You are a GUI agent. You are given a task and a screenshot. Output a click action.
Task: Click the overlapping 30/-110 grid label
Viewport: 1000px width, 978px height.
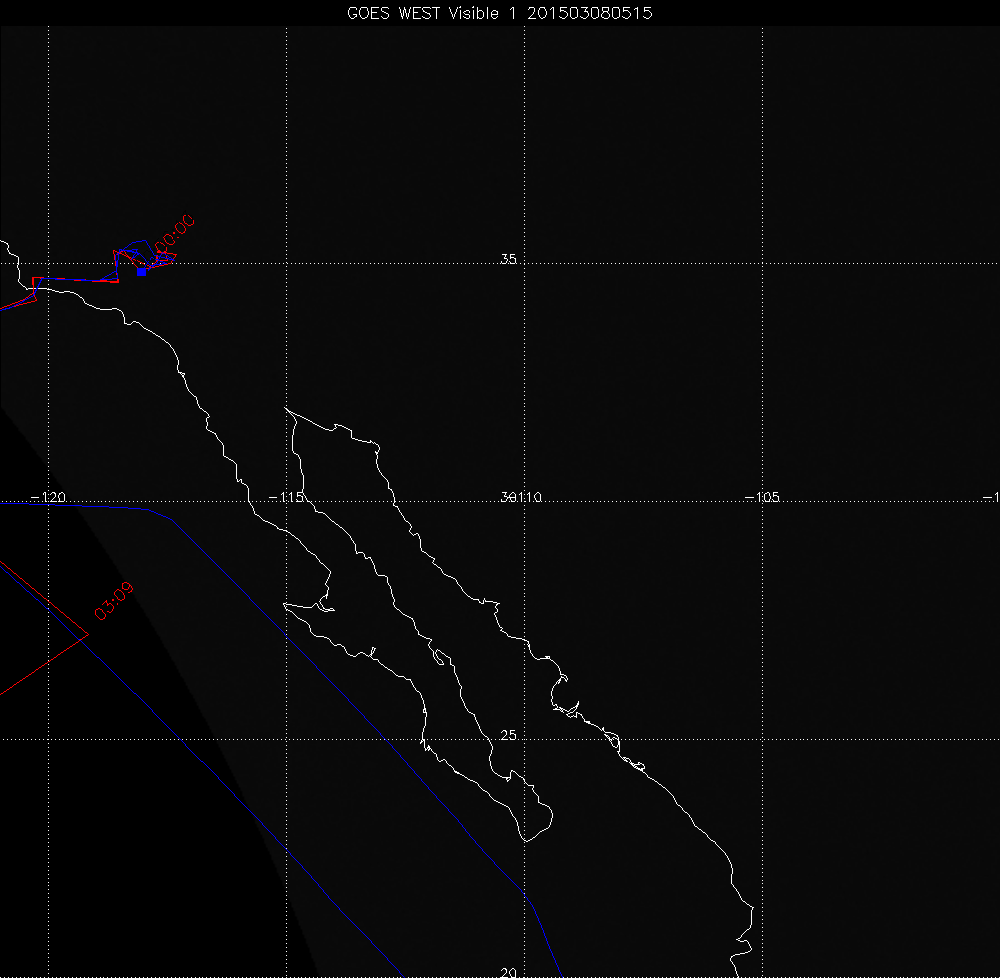pos(520,497)
